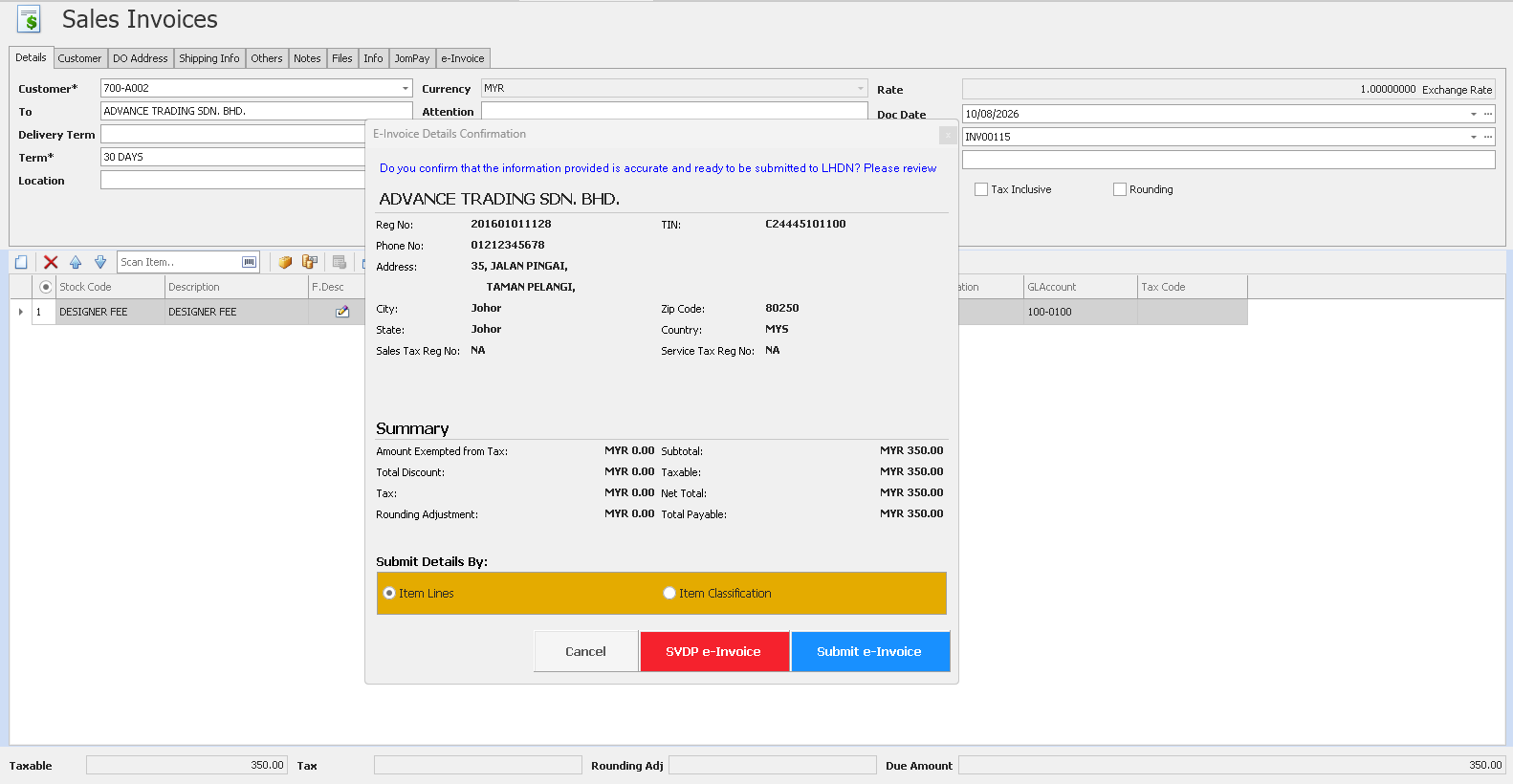Click the Cancel button
Image resolution: width=1513 pixels, height=784 pixels.
(x=585, y=651)
